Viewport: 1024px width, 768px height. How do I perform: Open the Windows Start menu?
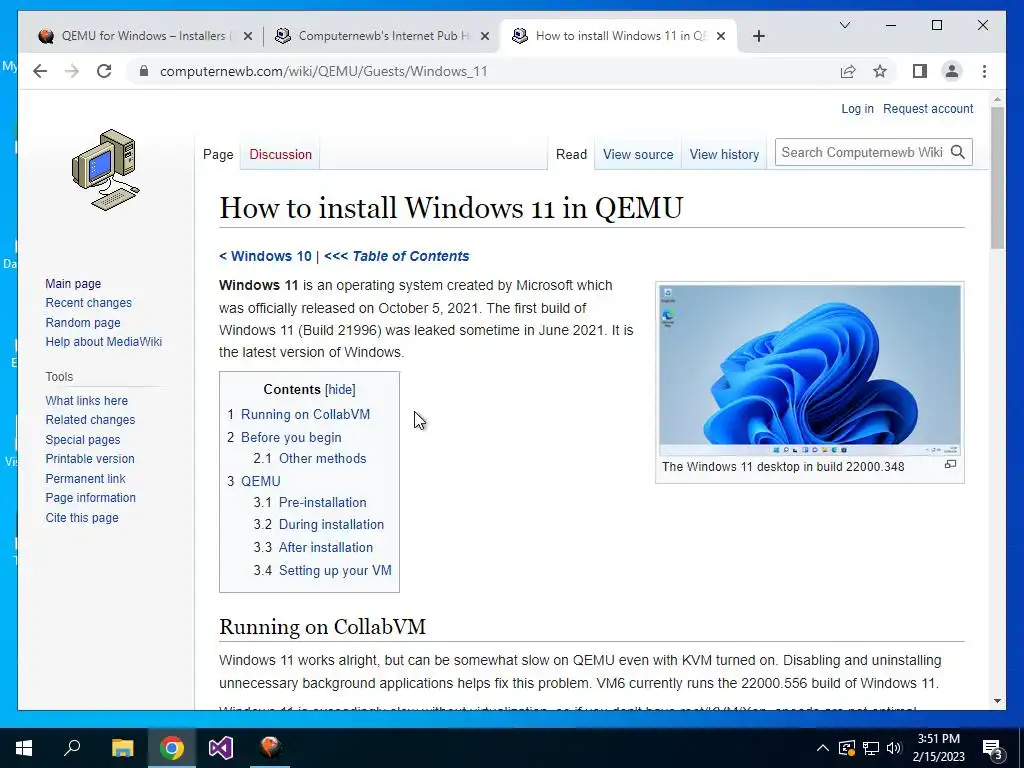[x=24, y=748]
